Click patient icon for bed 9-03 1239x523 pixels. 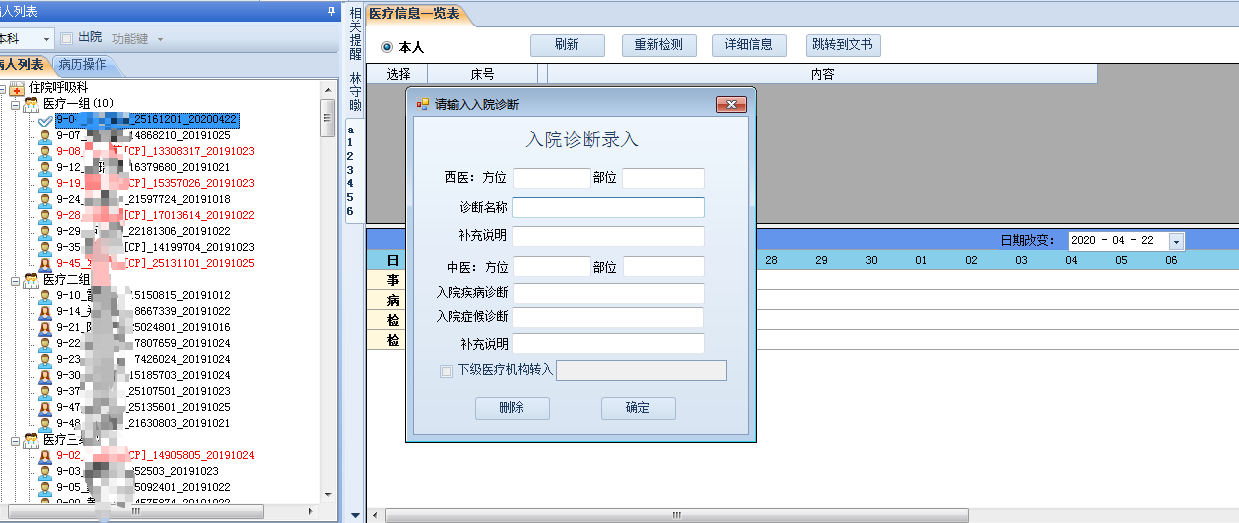45,471
